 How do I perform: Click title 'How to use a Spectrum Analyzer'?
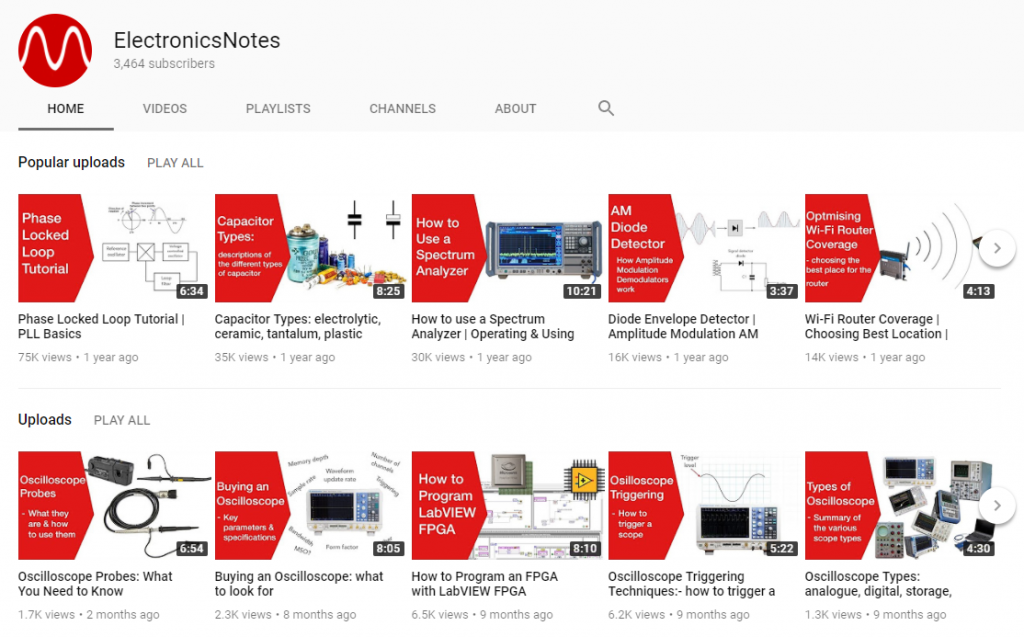pyautogui.click(x=493, y=327)
